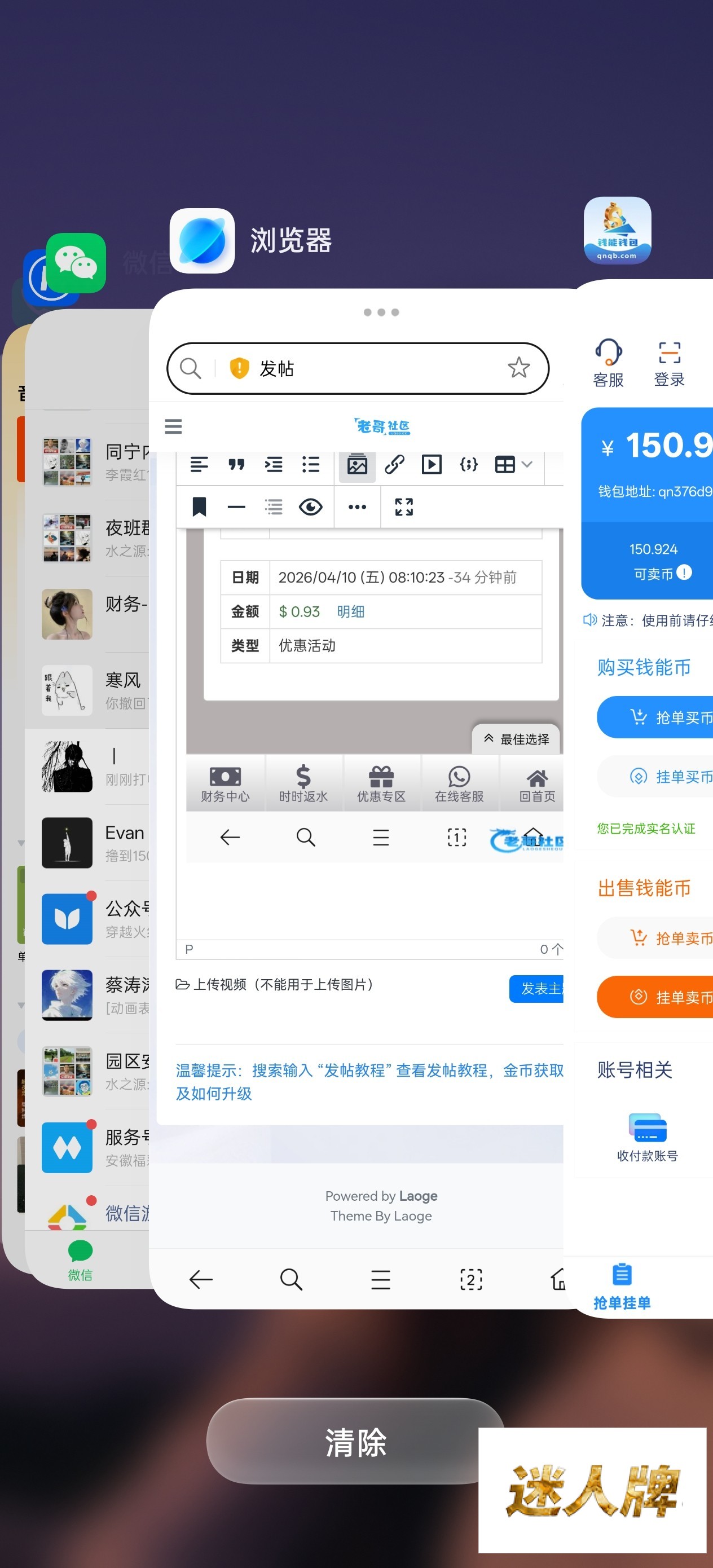Toggle the preview eye icon
This screenshot has width=713, height=1568.
(x=311, y=507)
